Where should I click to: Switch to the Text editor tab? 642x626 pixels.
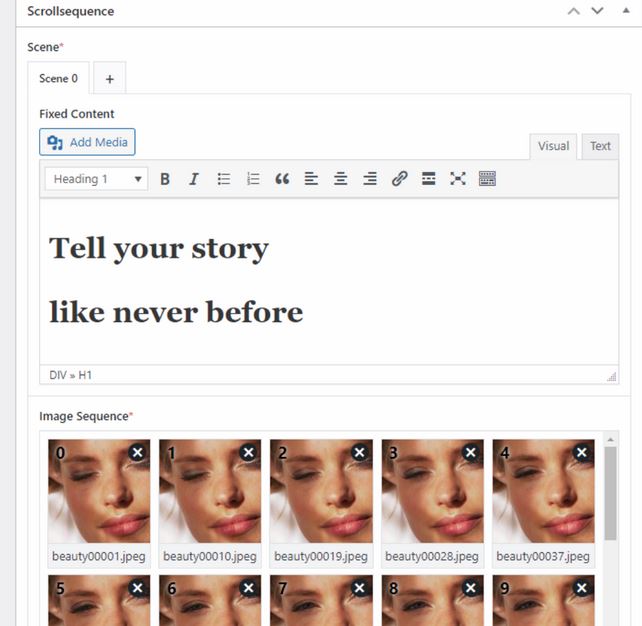click(600, 146)
